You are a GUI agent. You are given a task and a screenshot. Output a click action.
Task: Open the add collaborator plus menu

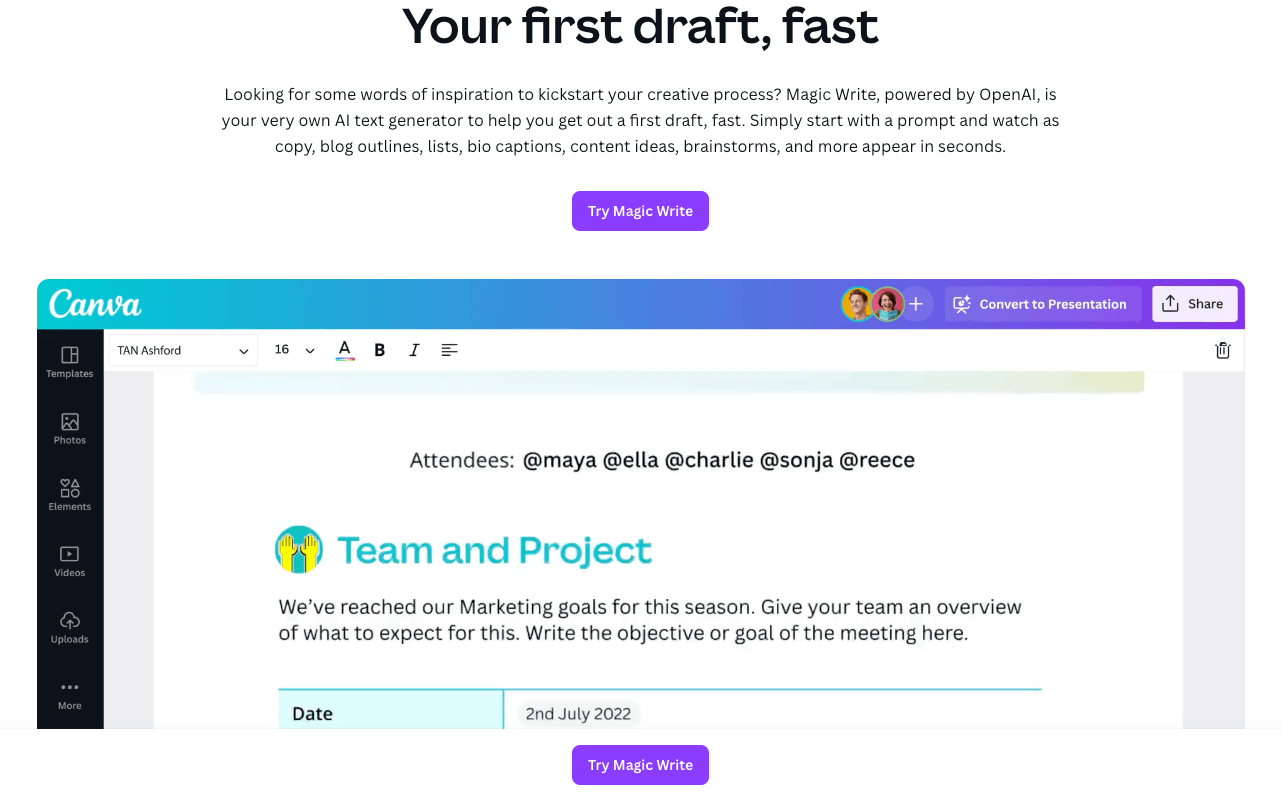coord(916,303)
